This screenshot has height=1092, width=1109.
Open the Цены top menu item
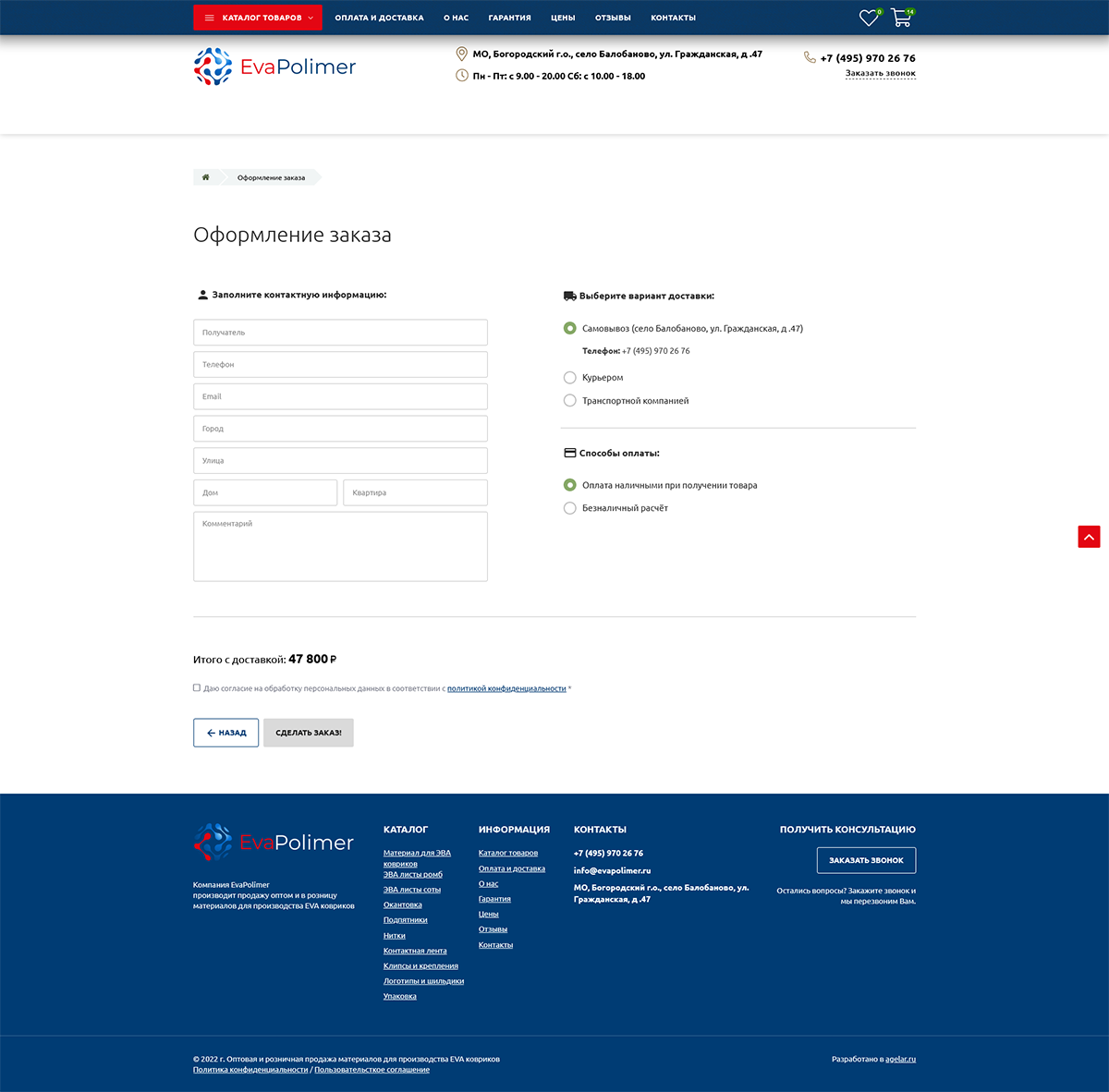(563, 18)
